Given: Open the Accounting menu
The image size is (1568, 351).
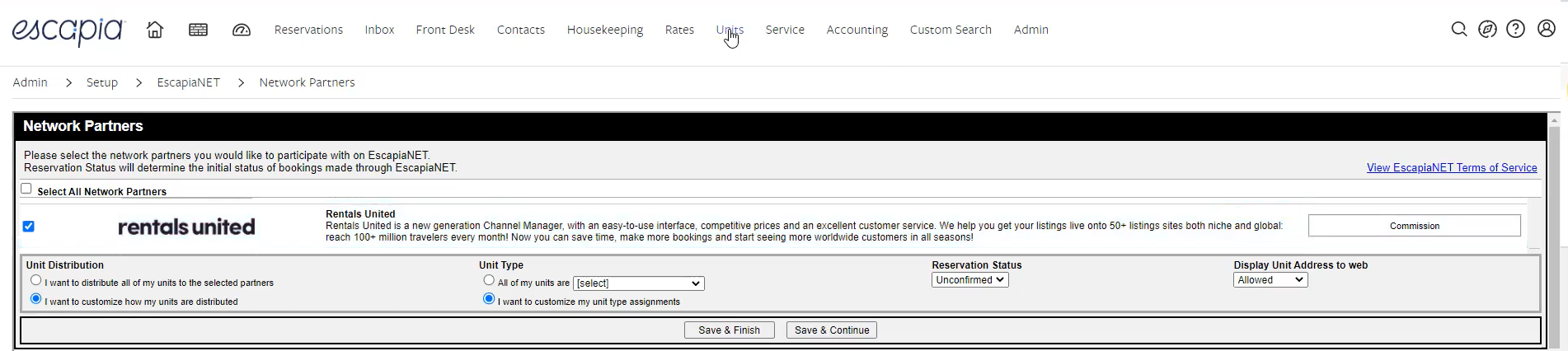Looking at the screenshot, I should point(857,30).
